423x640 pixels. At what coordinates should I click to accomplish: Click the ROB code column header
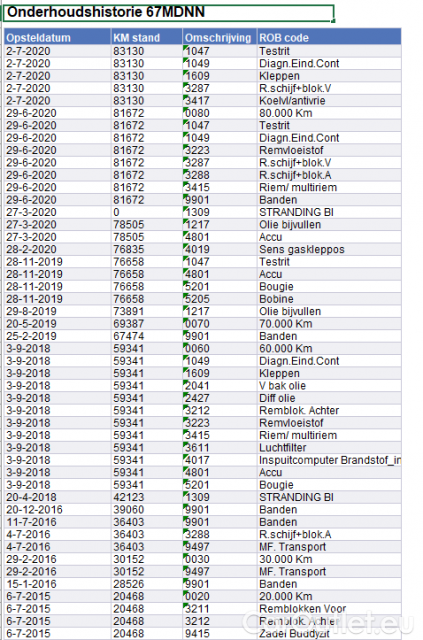pos(329,38)
